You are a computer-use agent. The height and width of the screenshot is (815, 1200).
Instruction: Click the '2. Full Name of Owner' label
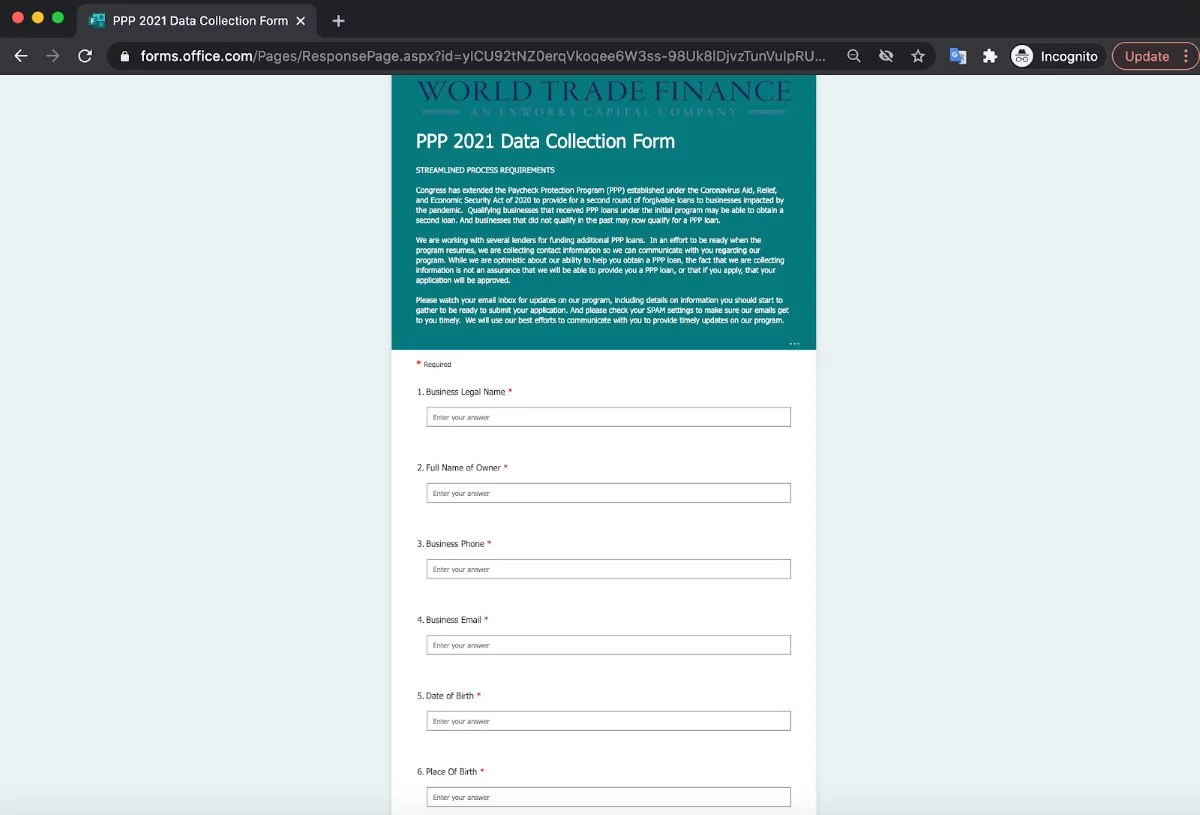pos(462,468)
